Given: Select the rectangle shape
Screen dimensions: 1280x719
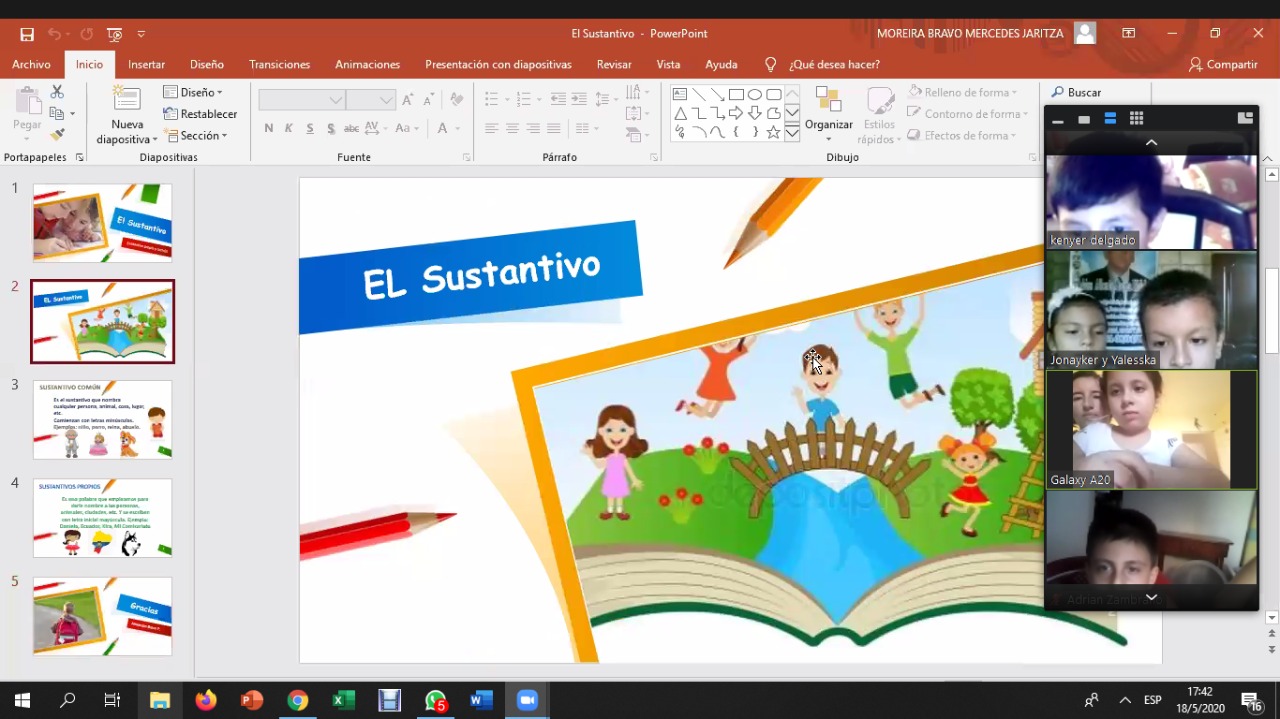Looking at the screenshot, I should click(x=736, y=95).
